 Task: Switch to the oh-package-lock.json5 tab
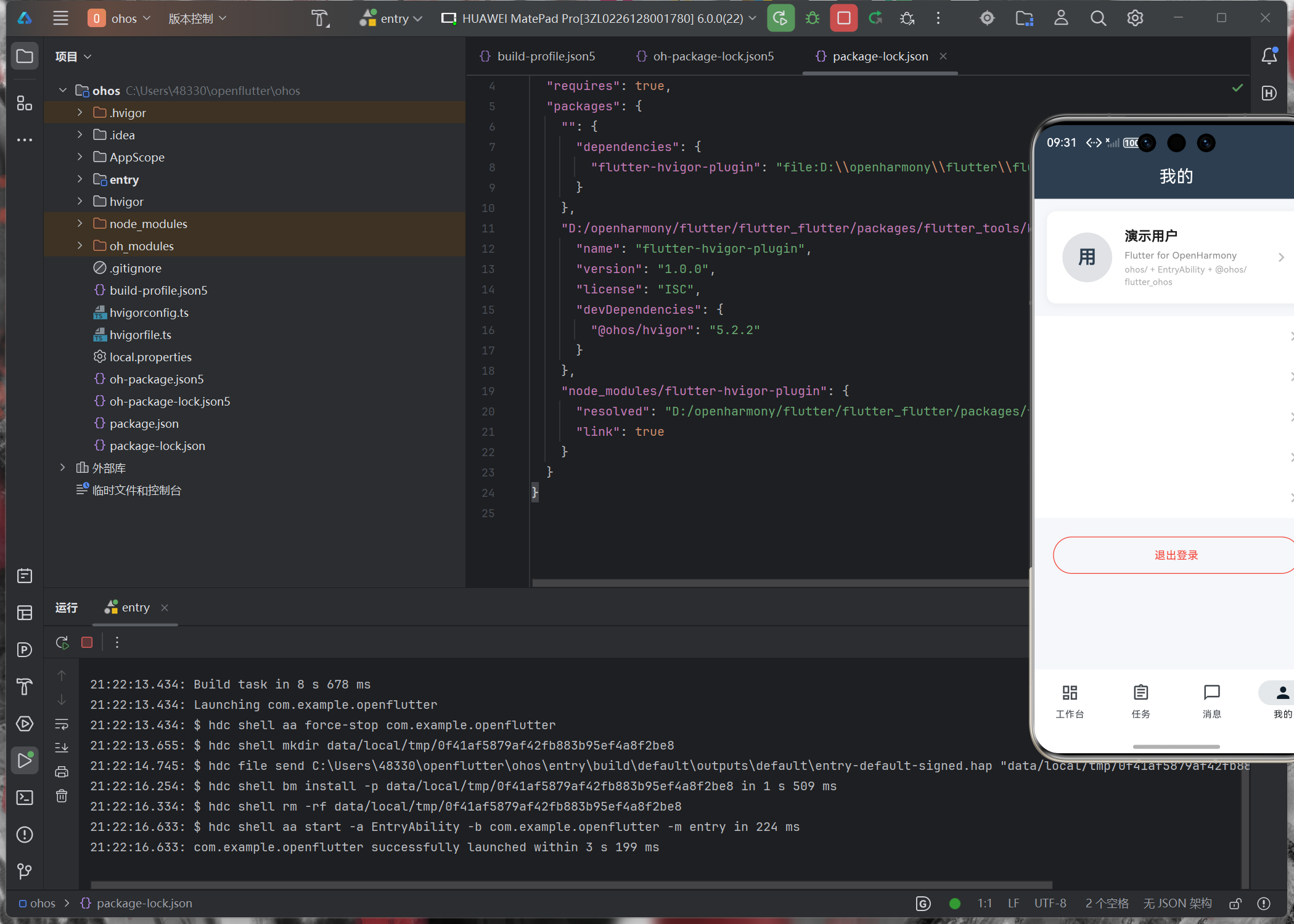coord(713,56)
